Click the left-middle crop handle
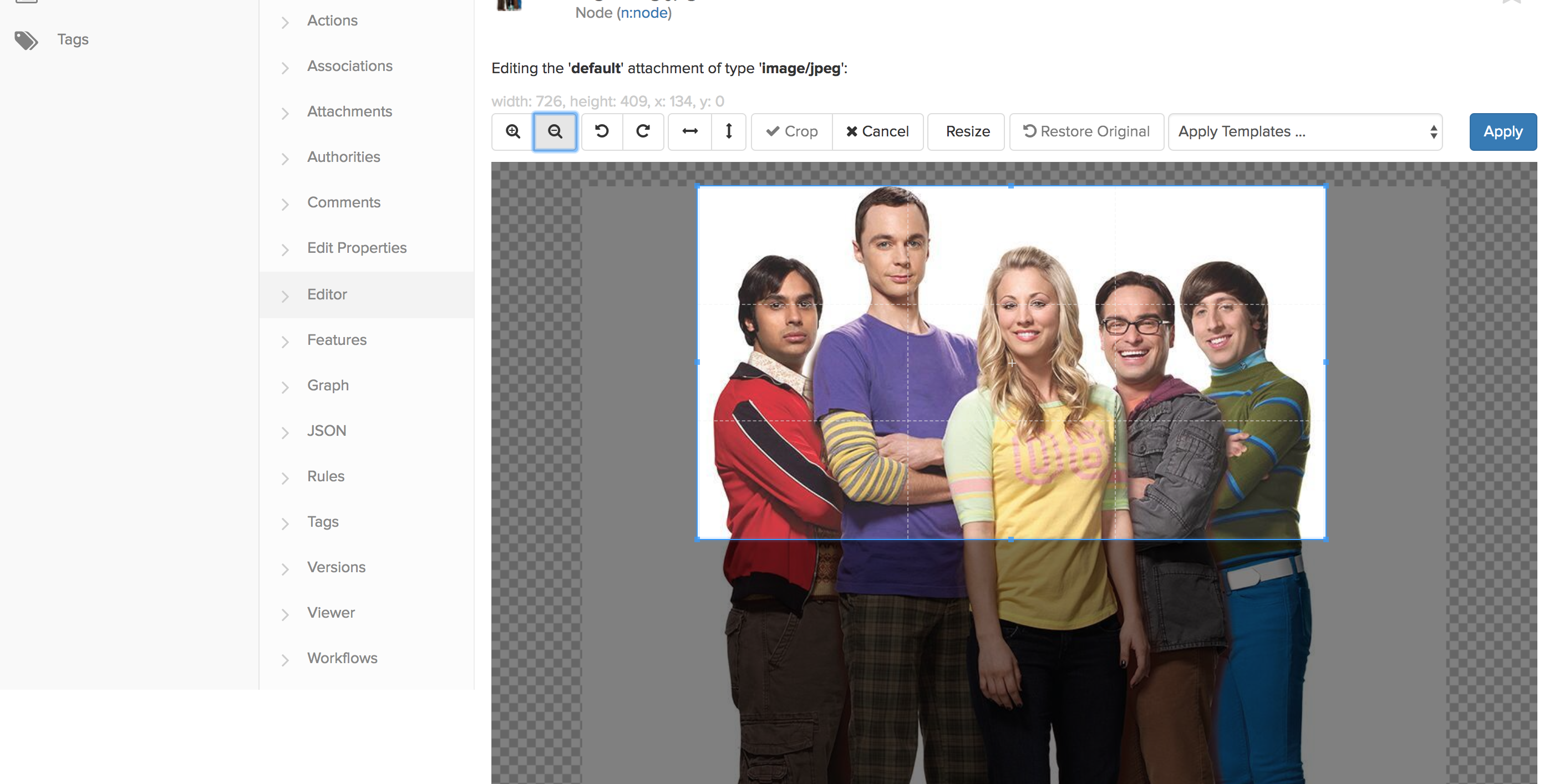The image size is (1554, 784). pos(697,363)
